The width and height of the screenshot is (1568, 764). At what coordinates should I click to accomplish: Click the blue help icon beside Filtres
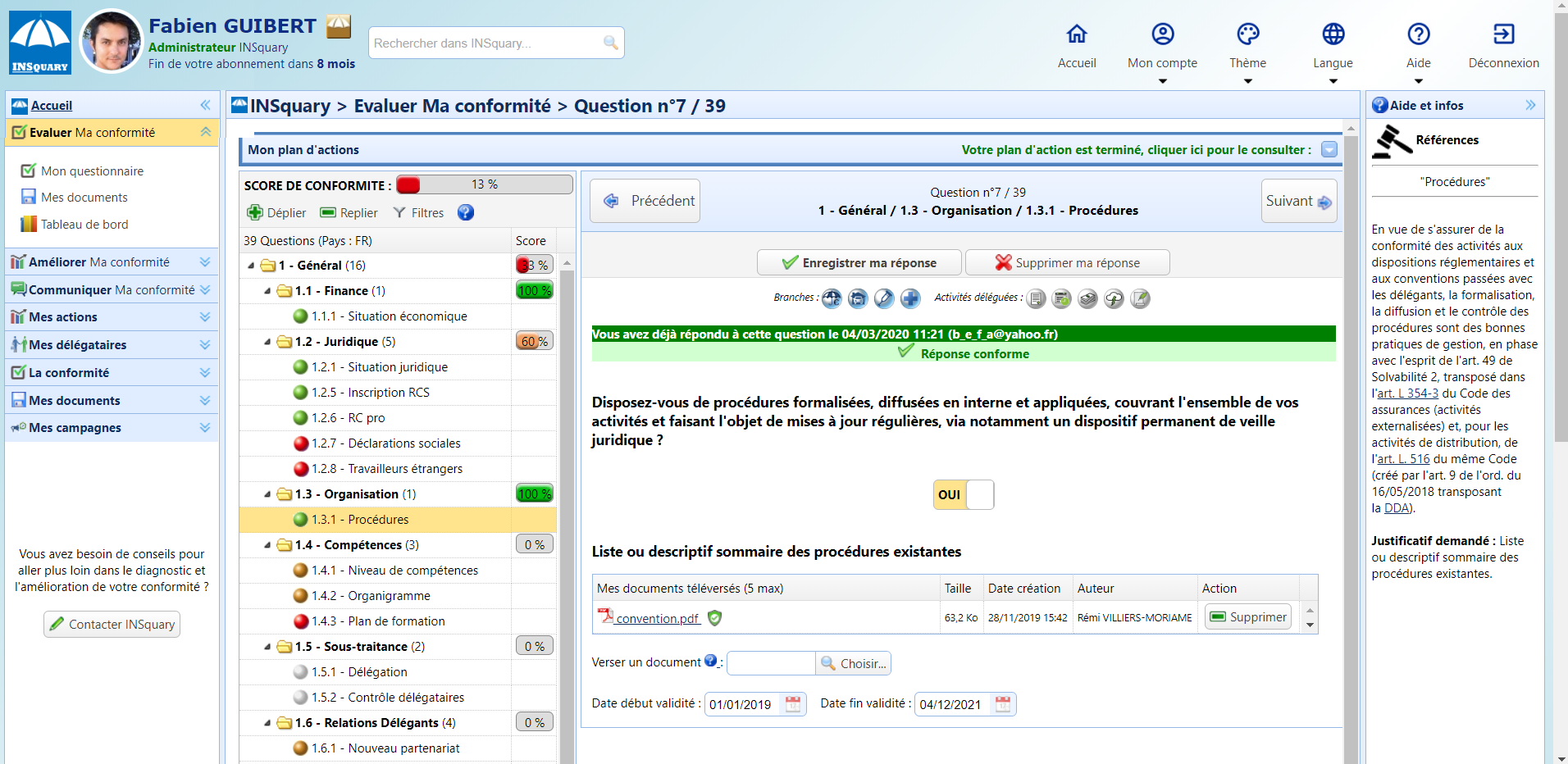pyautogui.click(x=466, y=212)
